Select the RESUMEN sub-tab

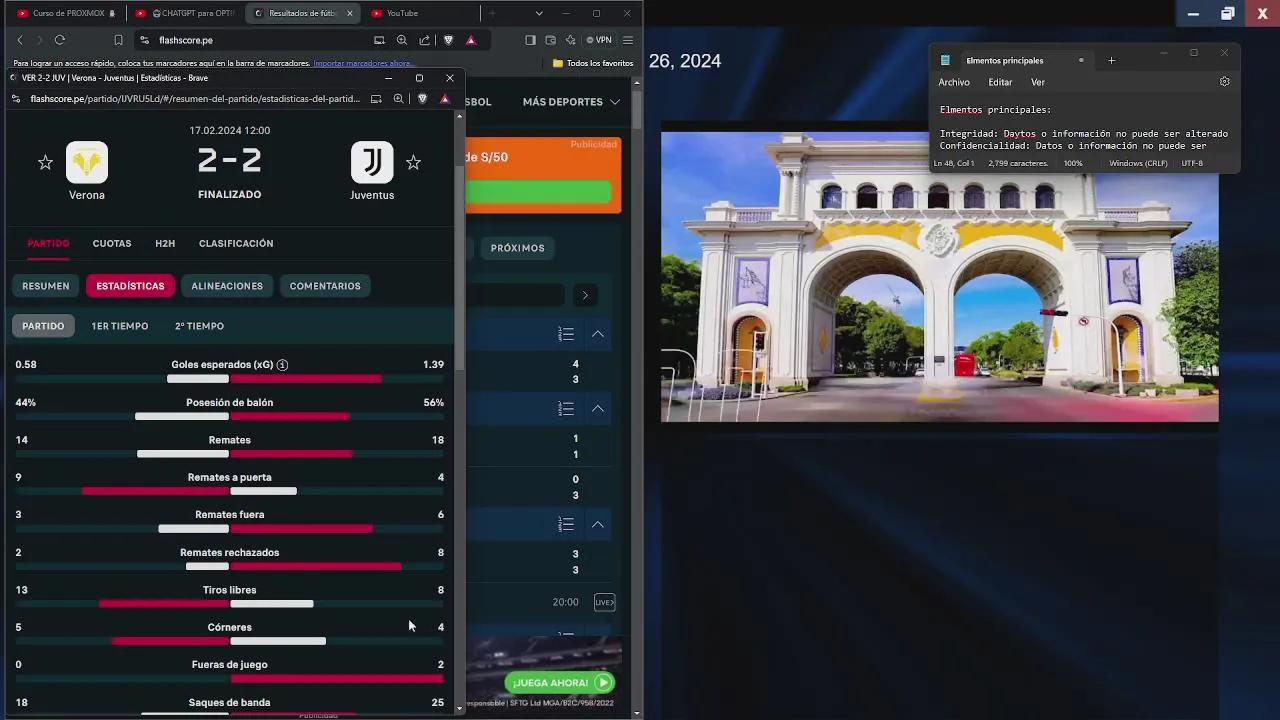(46, 286)
